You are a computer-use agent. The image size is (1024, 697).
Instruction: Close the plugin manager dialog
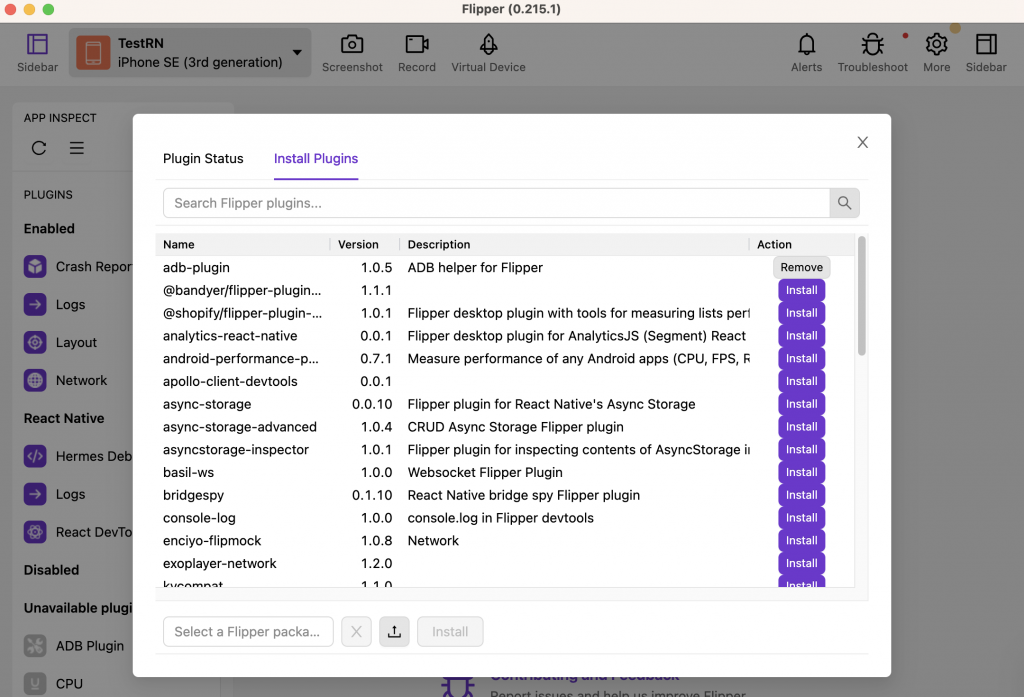click(x=862, y=143)
